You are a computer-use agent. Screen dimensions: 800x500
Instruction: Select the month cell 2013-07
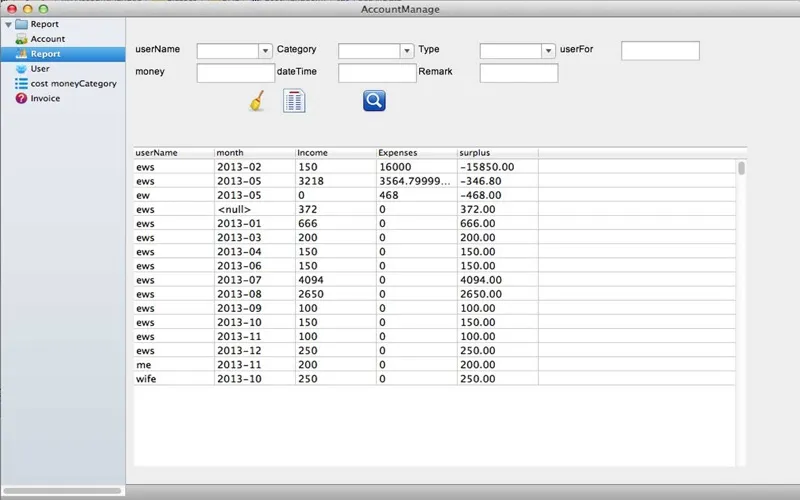(255, 280)
